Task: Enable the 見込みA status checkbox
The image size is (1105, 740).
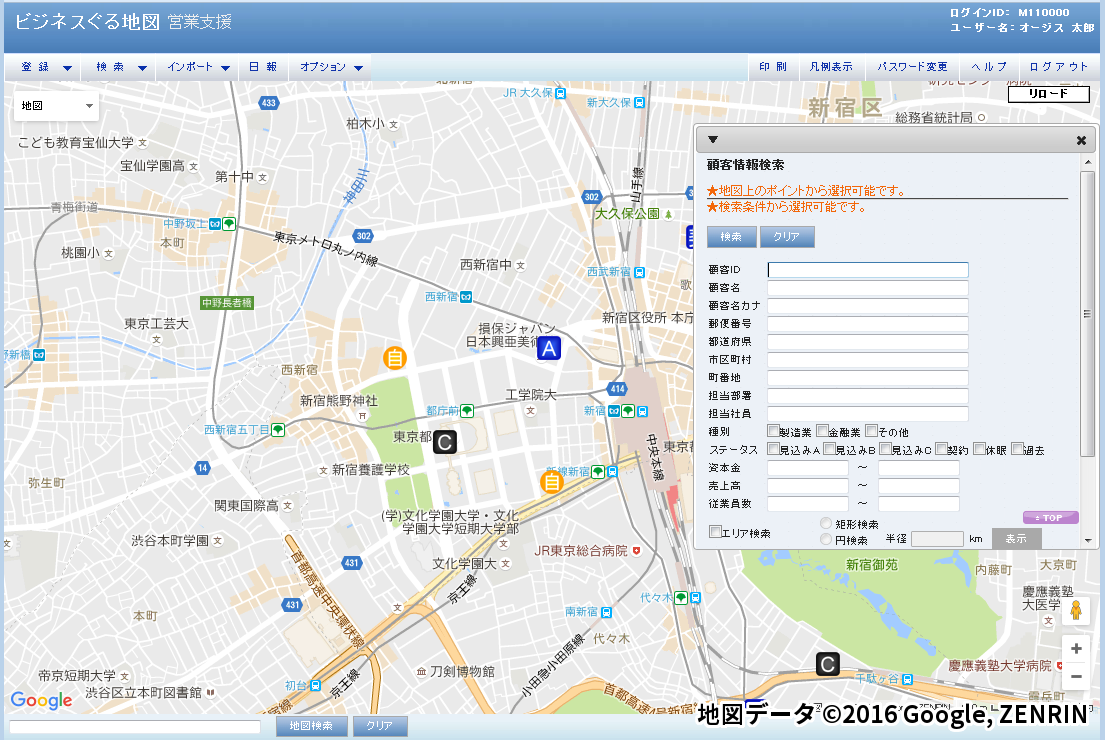Action: [x=773, y=449]
